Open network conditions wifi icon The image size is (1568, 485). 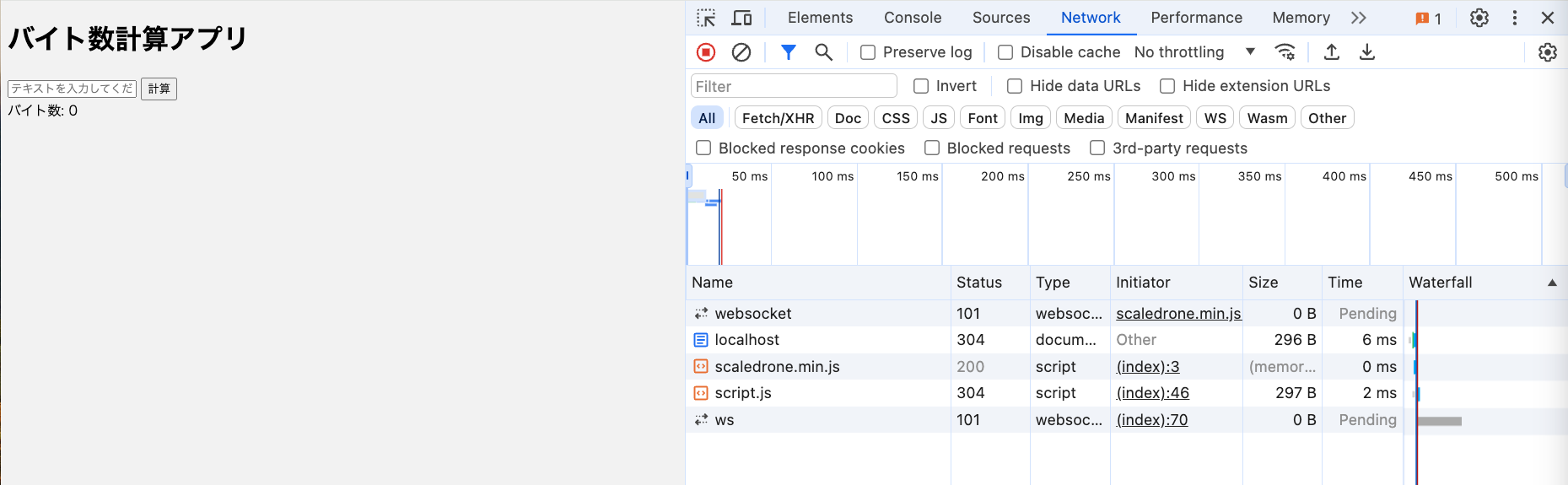pyautogui.click(x=1285, y=52)
